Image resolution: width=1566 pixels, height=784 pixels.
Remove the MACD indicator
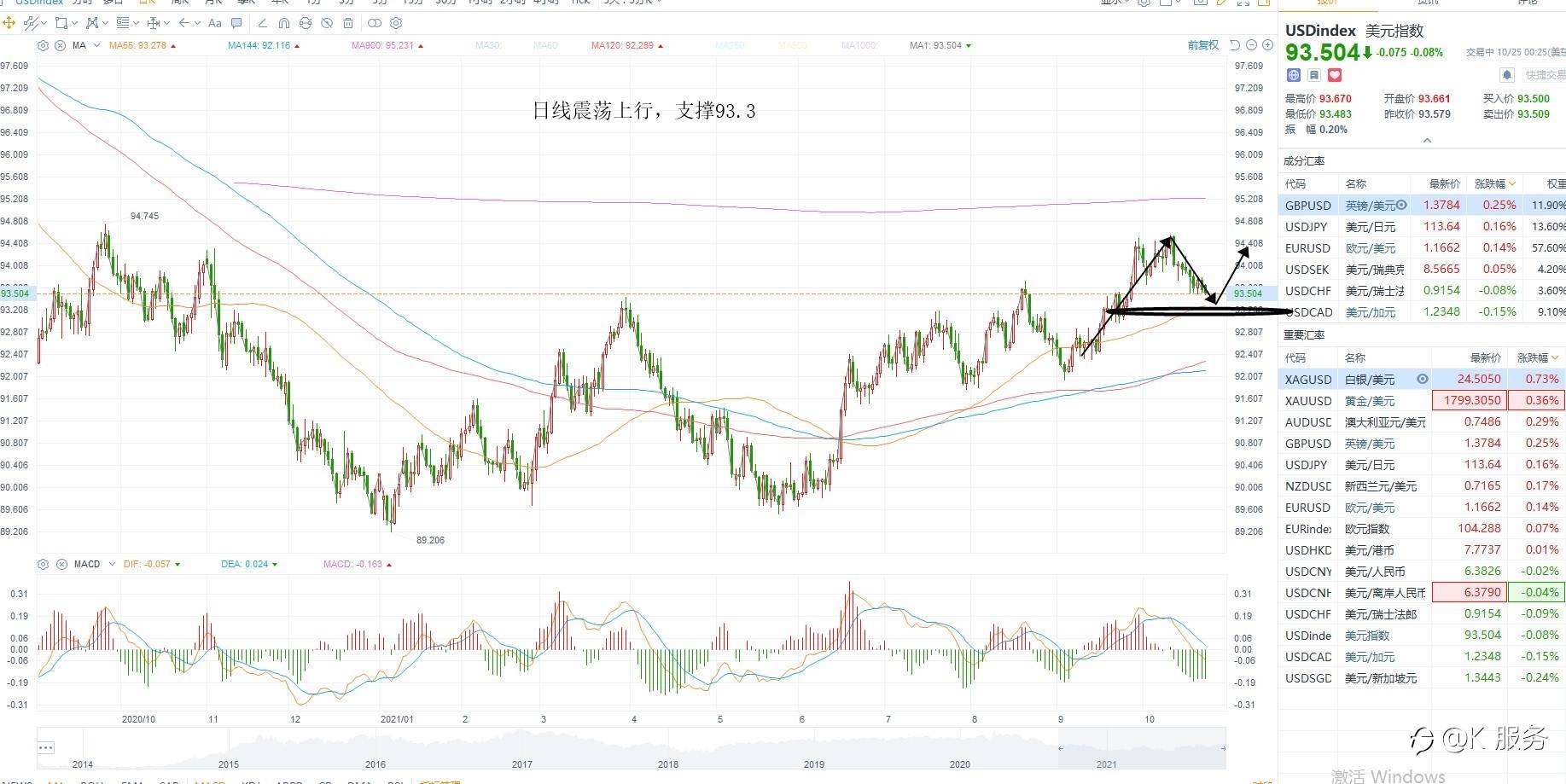pos(61,564)
